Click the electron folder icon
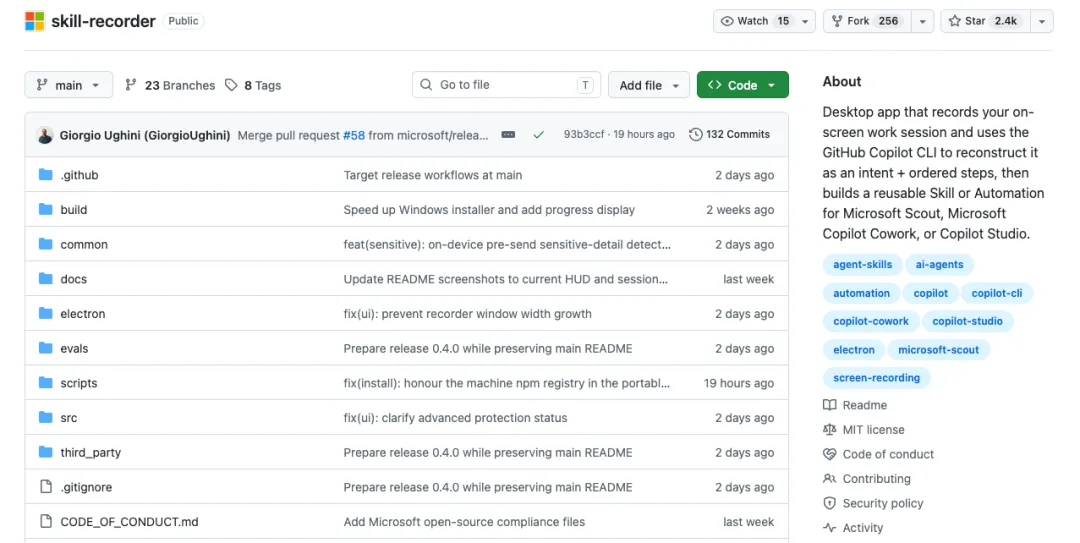Screen dimensions: 1080x543 [x=45, y=313]
